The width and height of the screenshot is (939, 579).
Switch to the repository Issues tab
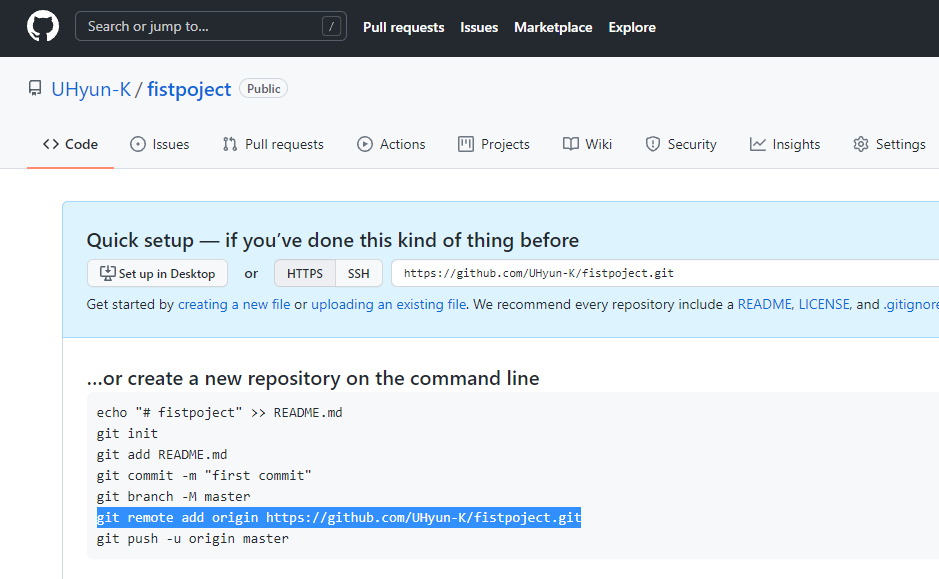pyautogui.click(x=159, y=144)
